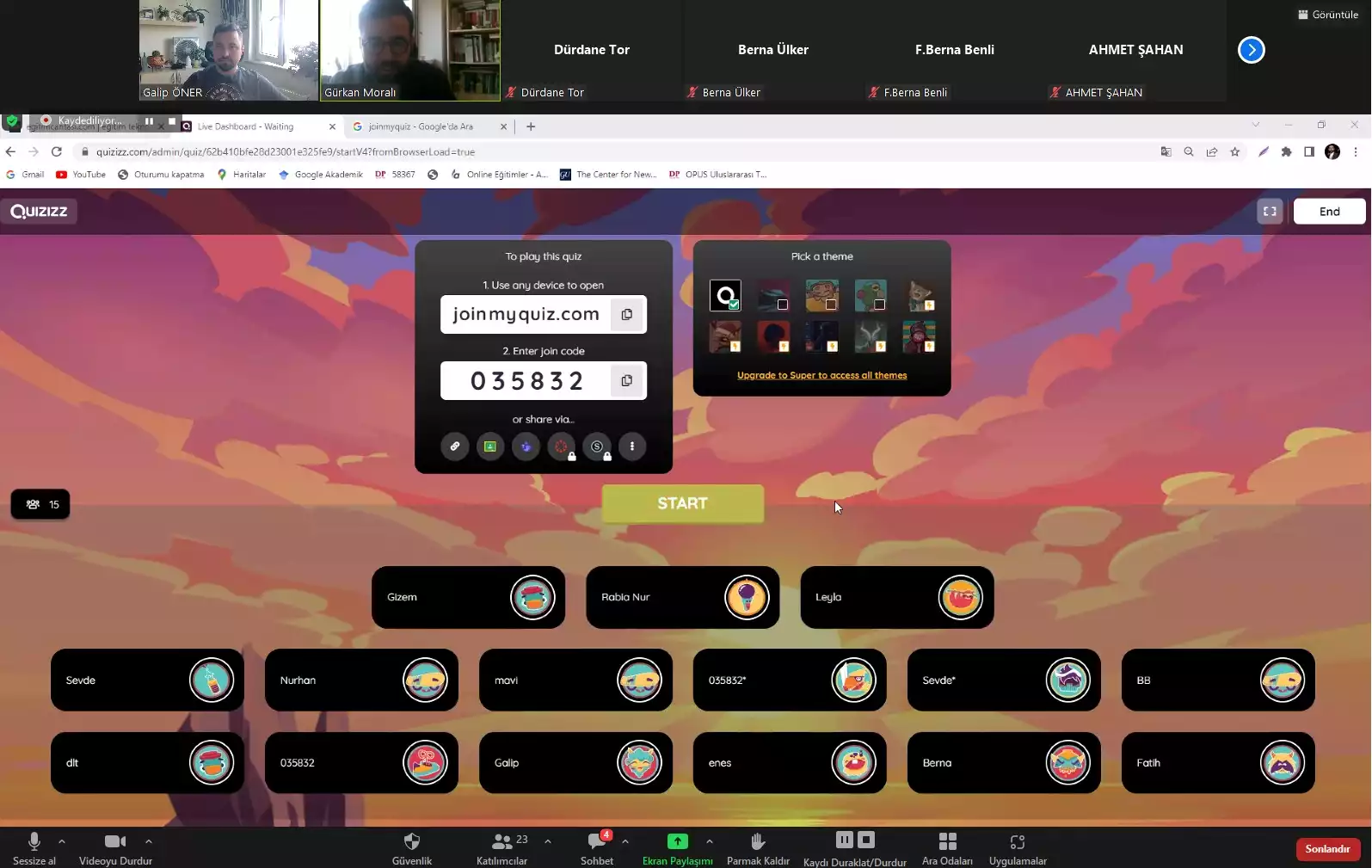Expand screen share options arrow

point(709,841)
